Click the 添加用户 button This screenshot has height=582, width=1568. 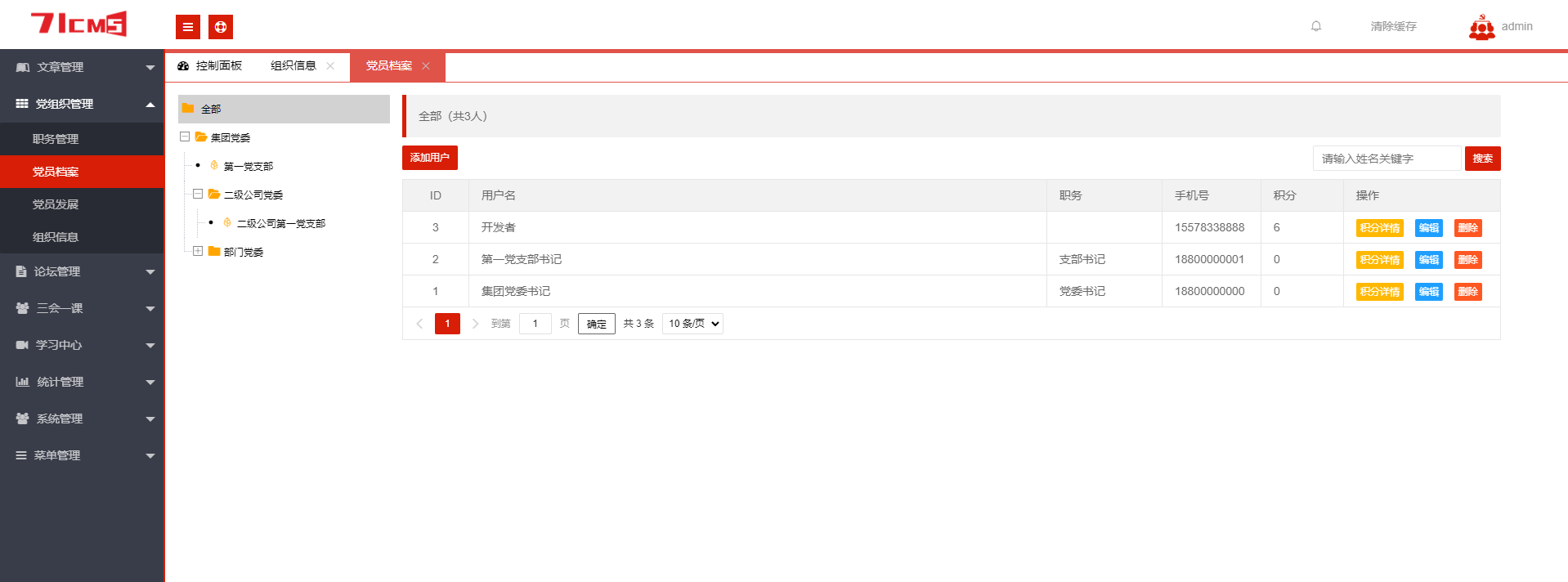tap(429, 158)
